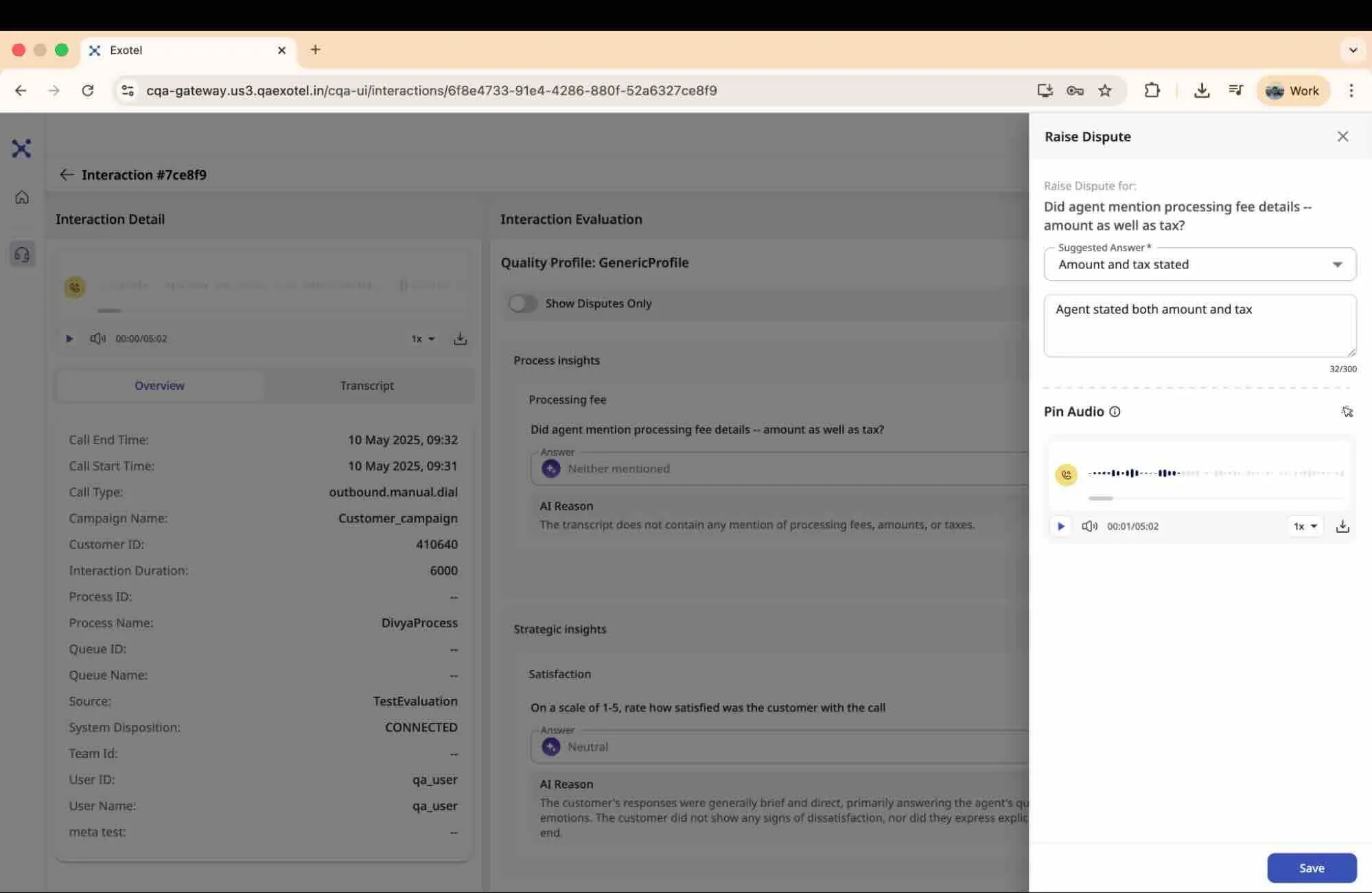Click the Neutral answer field
The image size is (1372, 893).
[779, 747]
